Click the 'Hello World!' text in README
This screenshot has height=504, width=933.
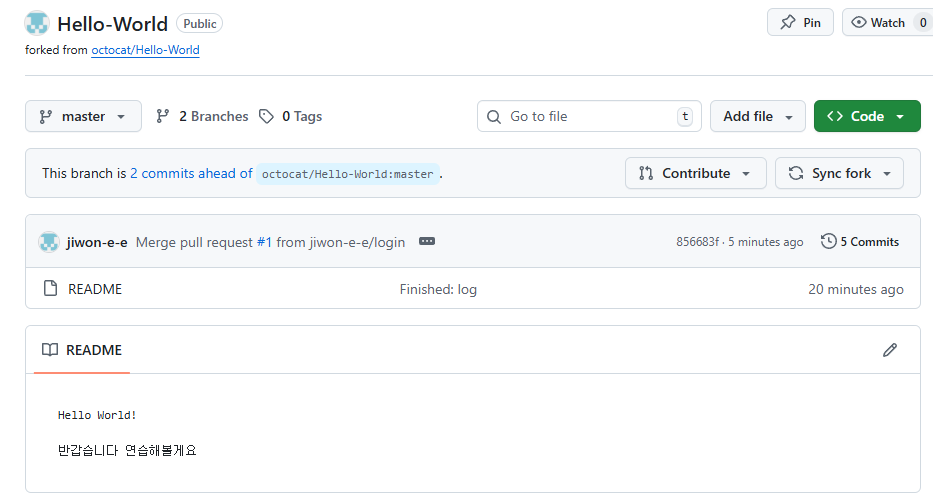(97, 415)
